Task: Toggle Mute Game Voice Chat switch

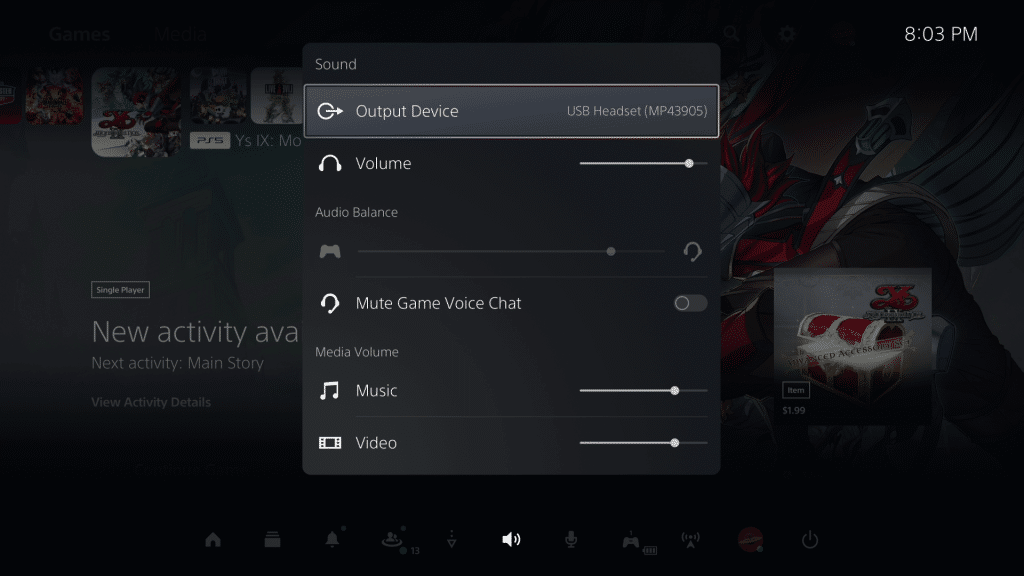Action: point(690,303)
